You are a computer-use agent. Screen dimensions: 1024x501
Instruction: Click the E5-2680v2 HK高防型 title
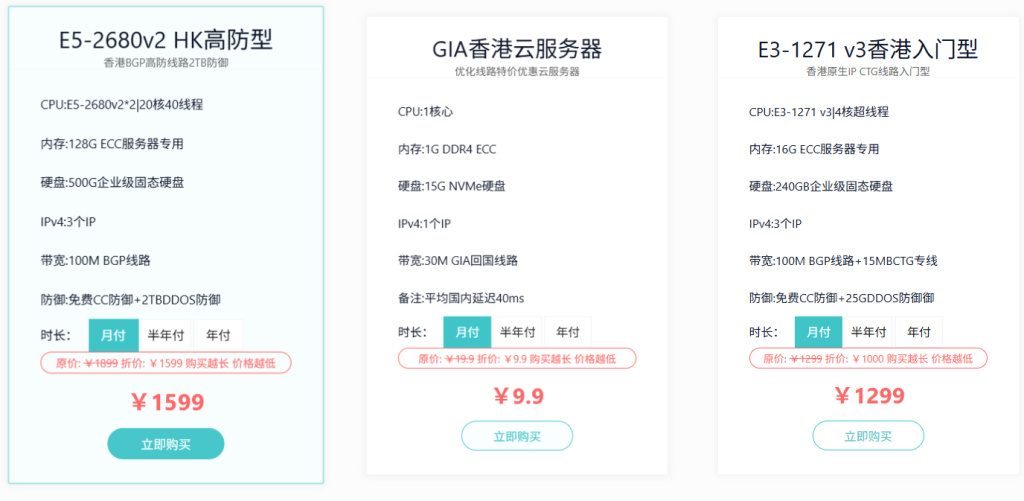[166, 40]
